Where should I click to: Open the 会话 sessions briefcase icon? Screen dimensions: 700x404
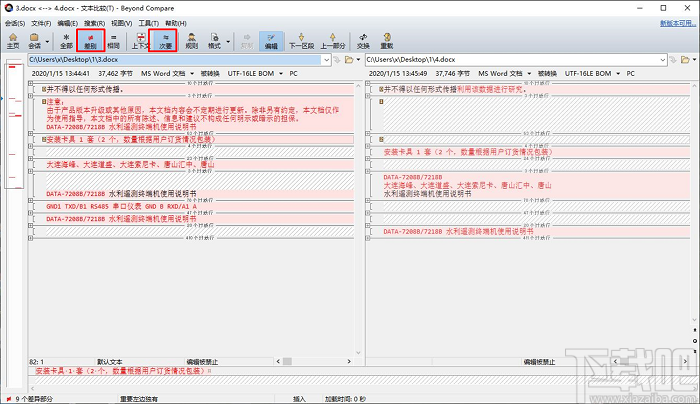point(34,41)
